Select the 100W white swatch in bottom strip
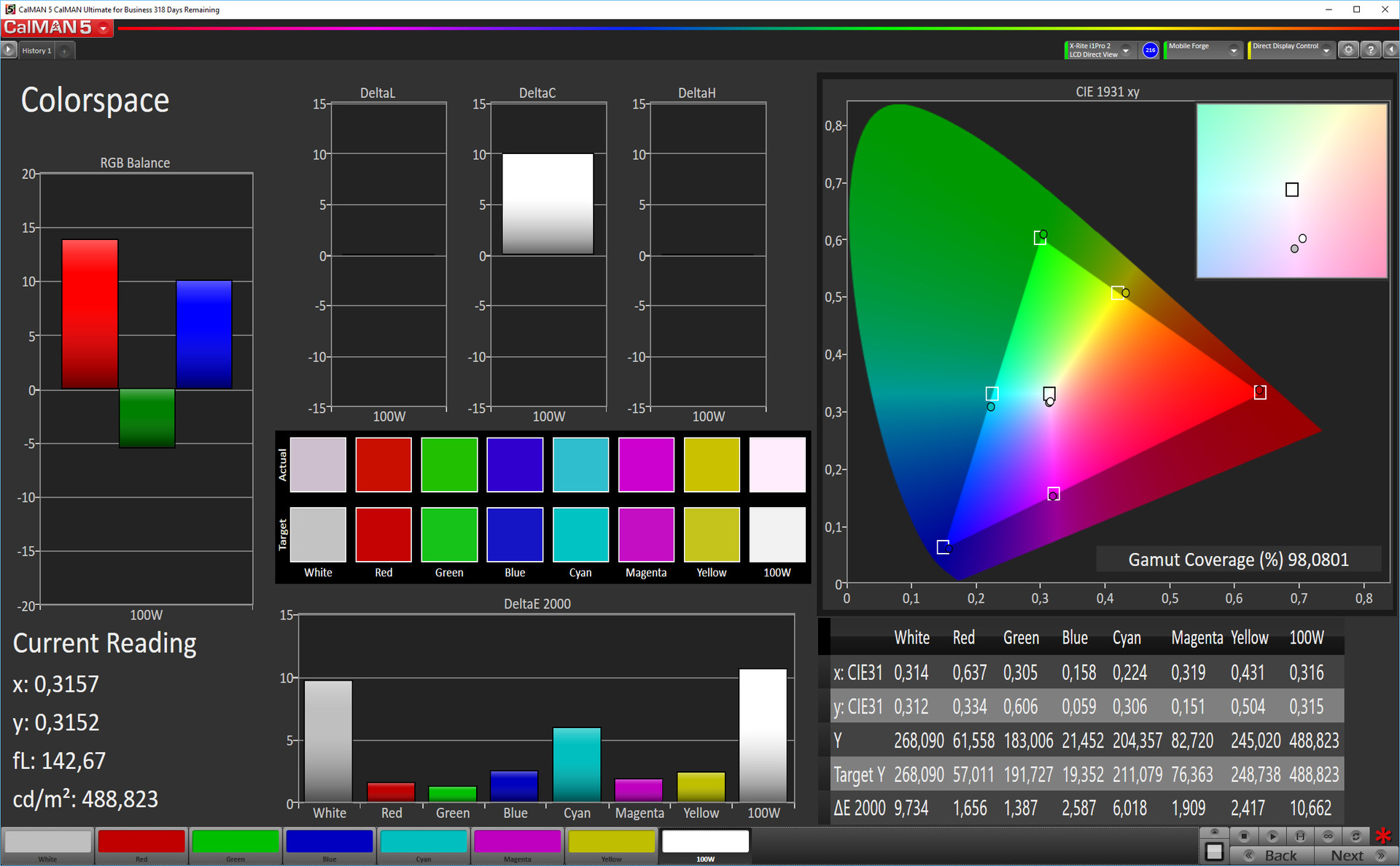The height and width of the screenshot is (866, 1400). click(705, 843)
